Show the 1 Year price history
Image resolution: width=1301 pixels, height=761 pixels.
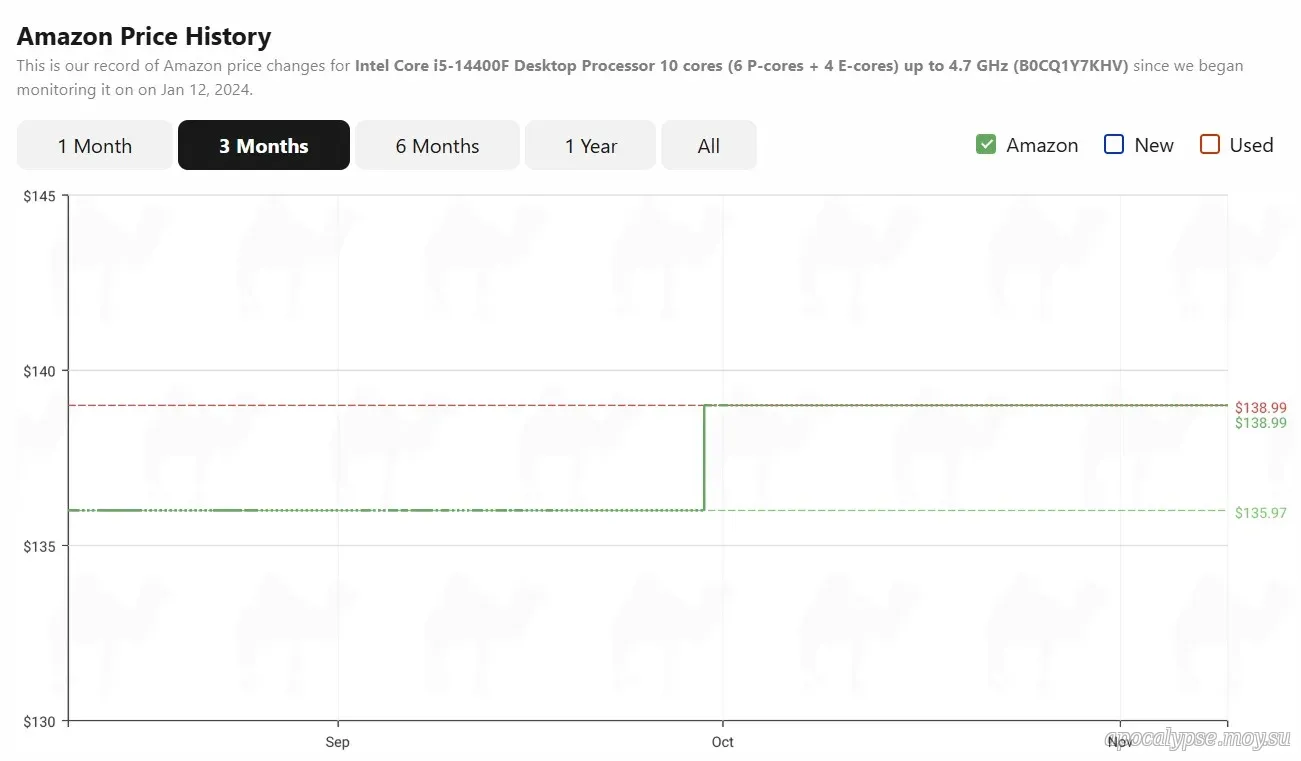tap(590, 146)
